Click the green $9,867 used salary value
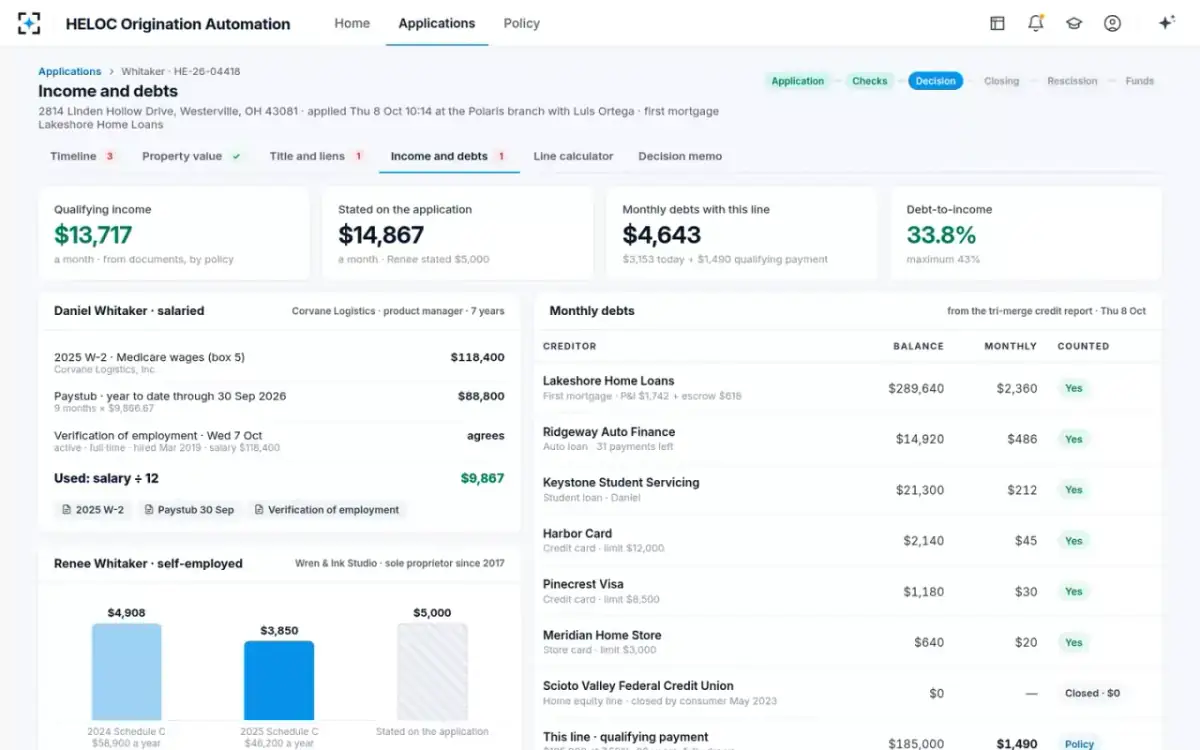1200x750 pixels. 483,478
